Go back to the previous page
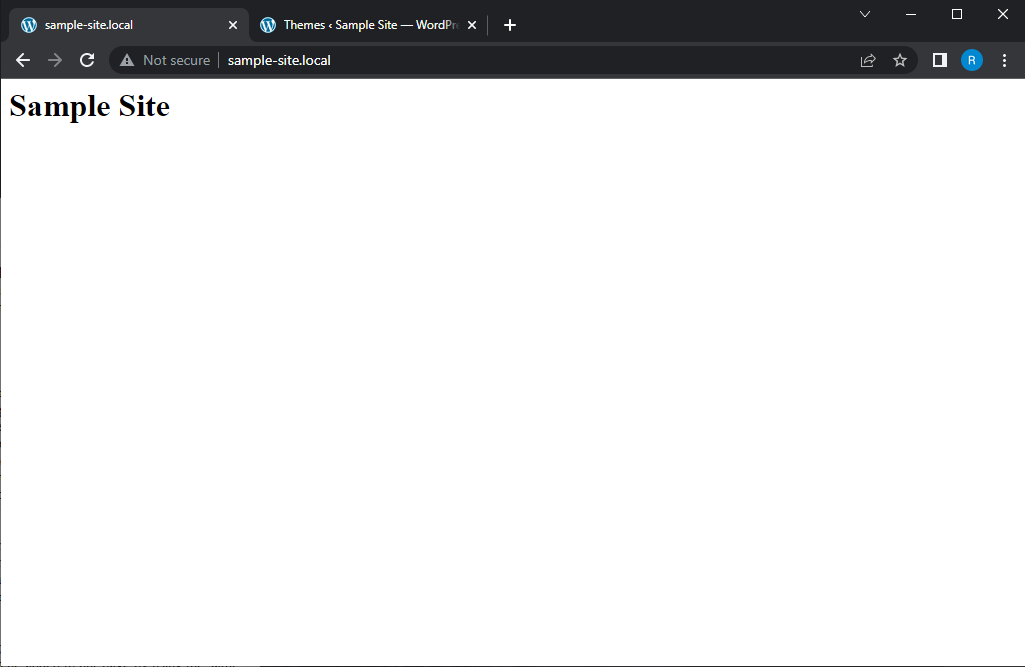Viewport: 1025px width, 667px height. [x=23, y=60]
